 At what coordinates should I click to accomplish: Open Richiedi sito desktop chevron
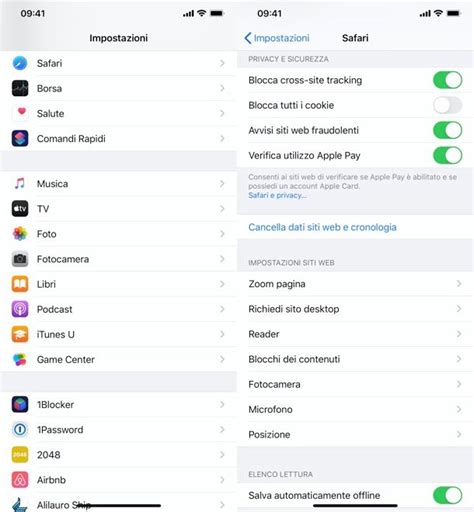click(x=459, y=309)
